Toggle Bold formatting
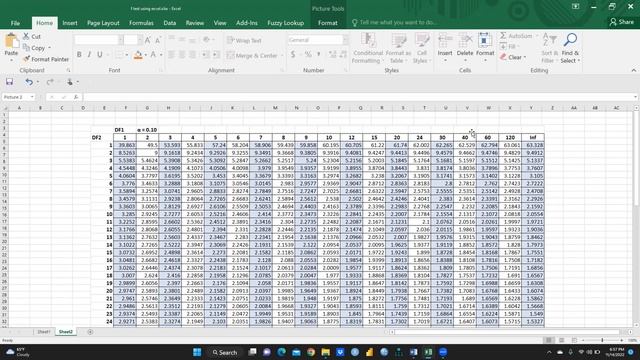640x360 pixels. pos(79,55)
